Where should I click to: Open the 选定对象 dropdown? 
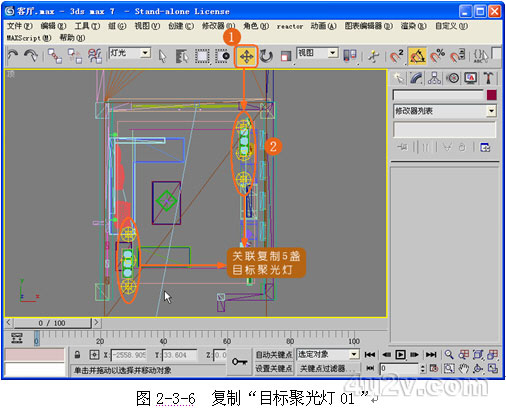[x=355, y=354]
